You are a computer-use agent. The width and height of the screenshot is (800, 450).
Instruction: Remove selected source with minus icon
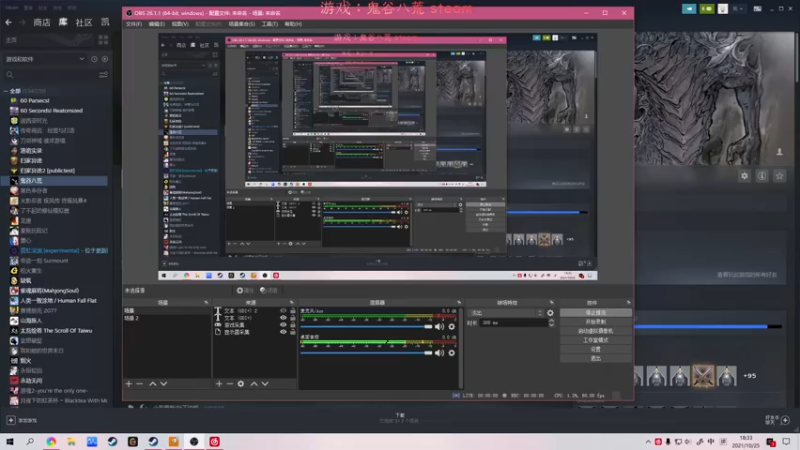coord(230,384)
